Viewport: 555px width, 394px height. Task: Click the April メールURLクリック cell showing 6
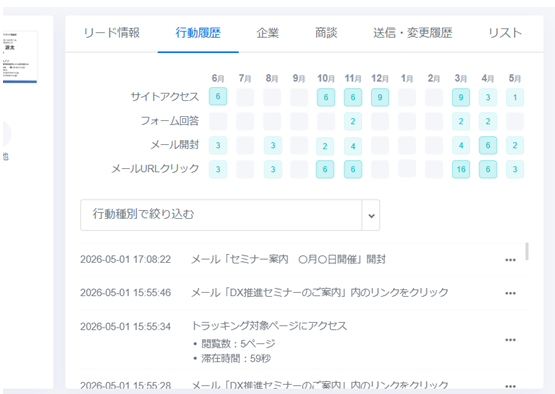(x=488, y=169)
